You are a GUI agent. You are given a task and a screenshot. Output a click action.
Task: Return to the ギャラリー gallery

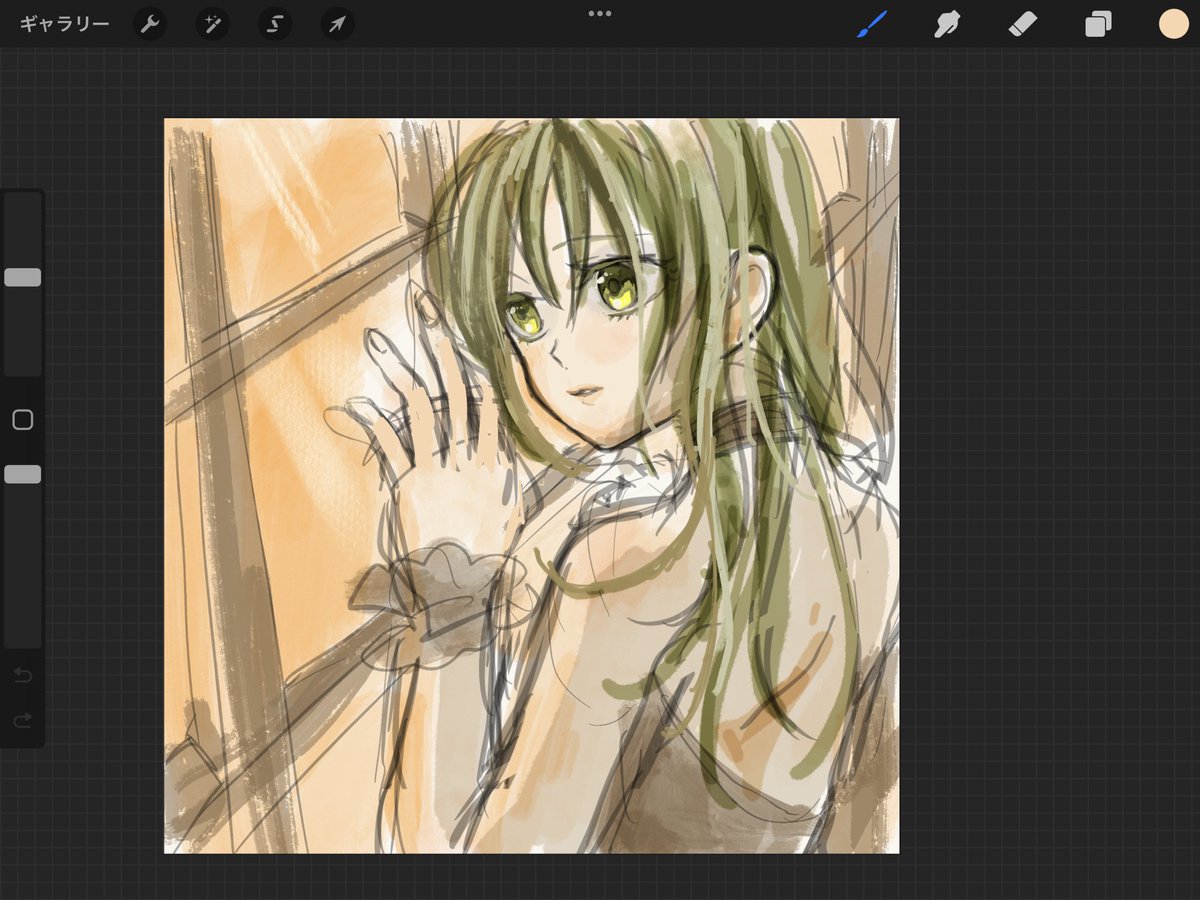click(65, 24)
